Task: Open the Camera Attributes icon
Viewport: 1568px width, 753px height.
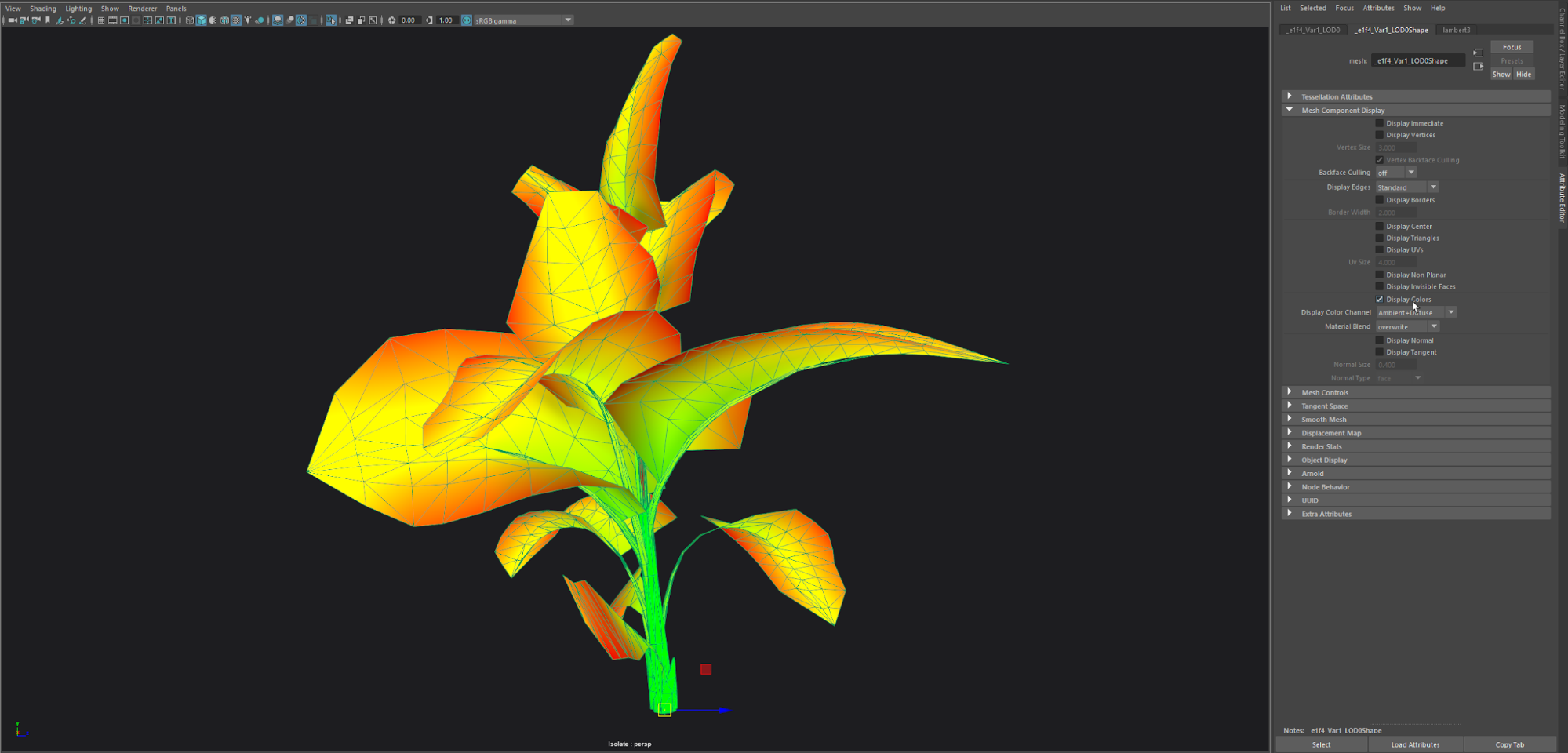Action: 36,20
